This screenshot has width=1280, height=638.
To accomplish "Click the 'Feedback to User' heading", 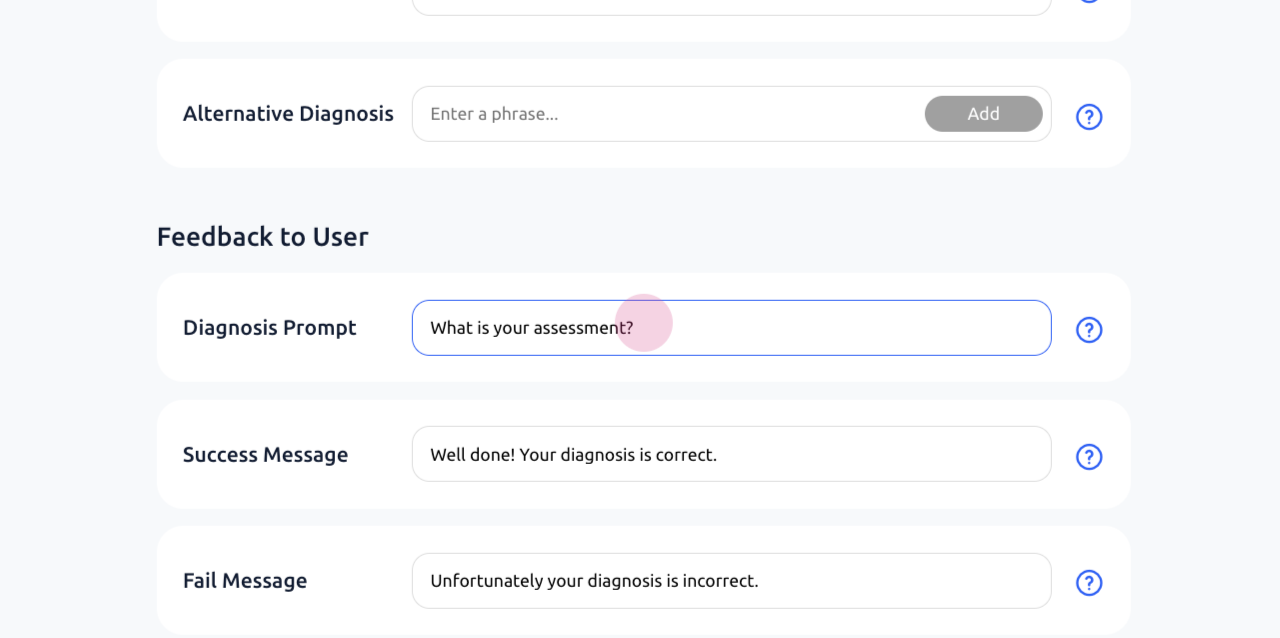I will click(x=262, y=237).
